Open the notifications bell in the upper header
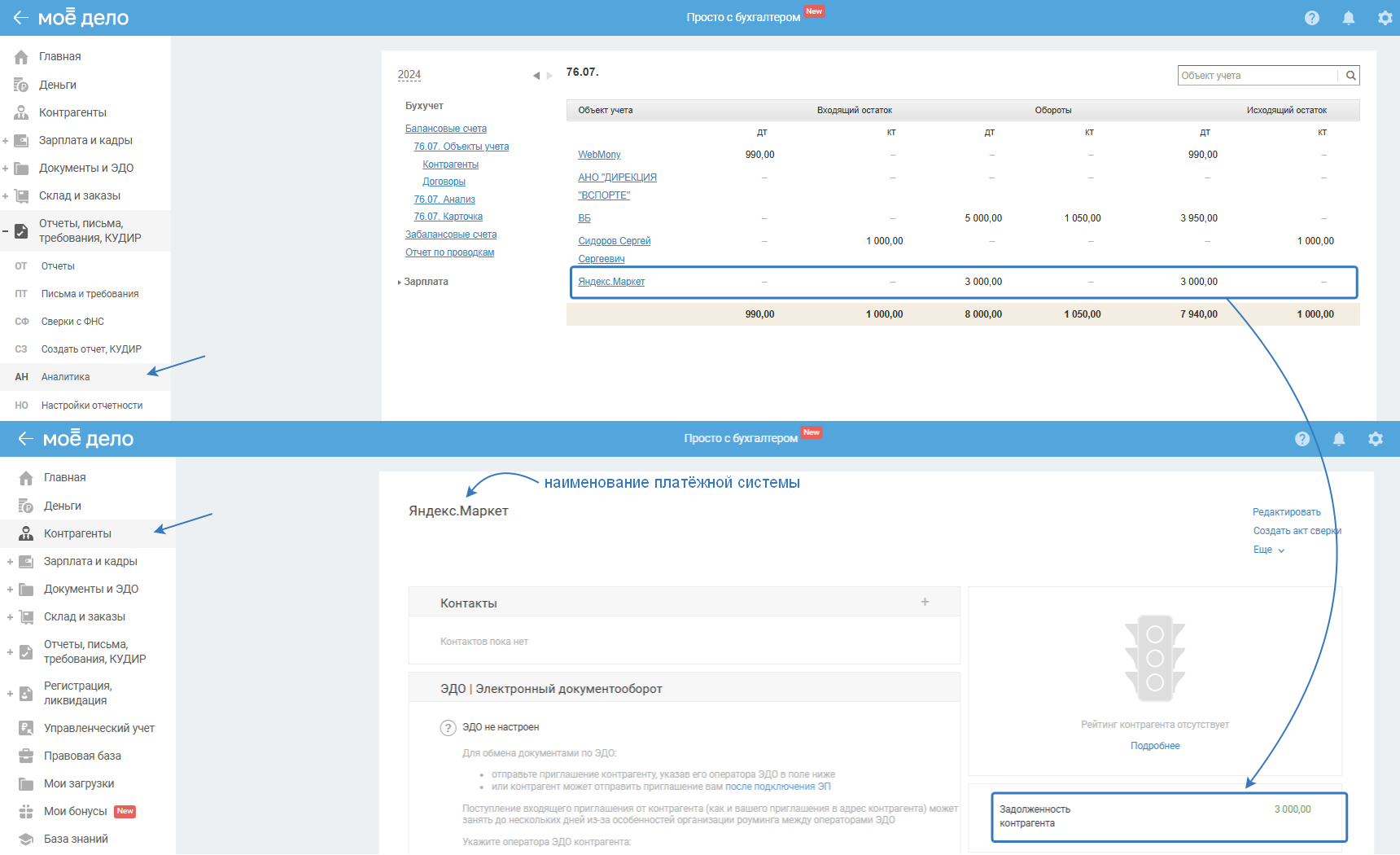Viewport: 1400px width, 855px height. click(x=1349, y=18)
